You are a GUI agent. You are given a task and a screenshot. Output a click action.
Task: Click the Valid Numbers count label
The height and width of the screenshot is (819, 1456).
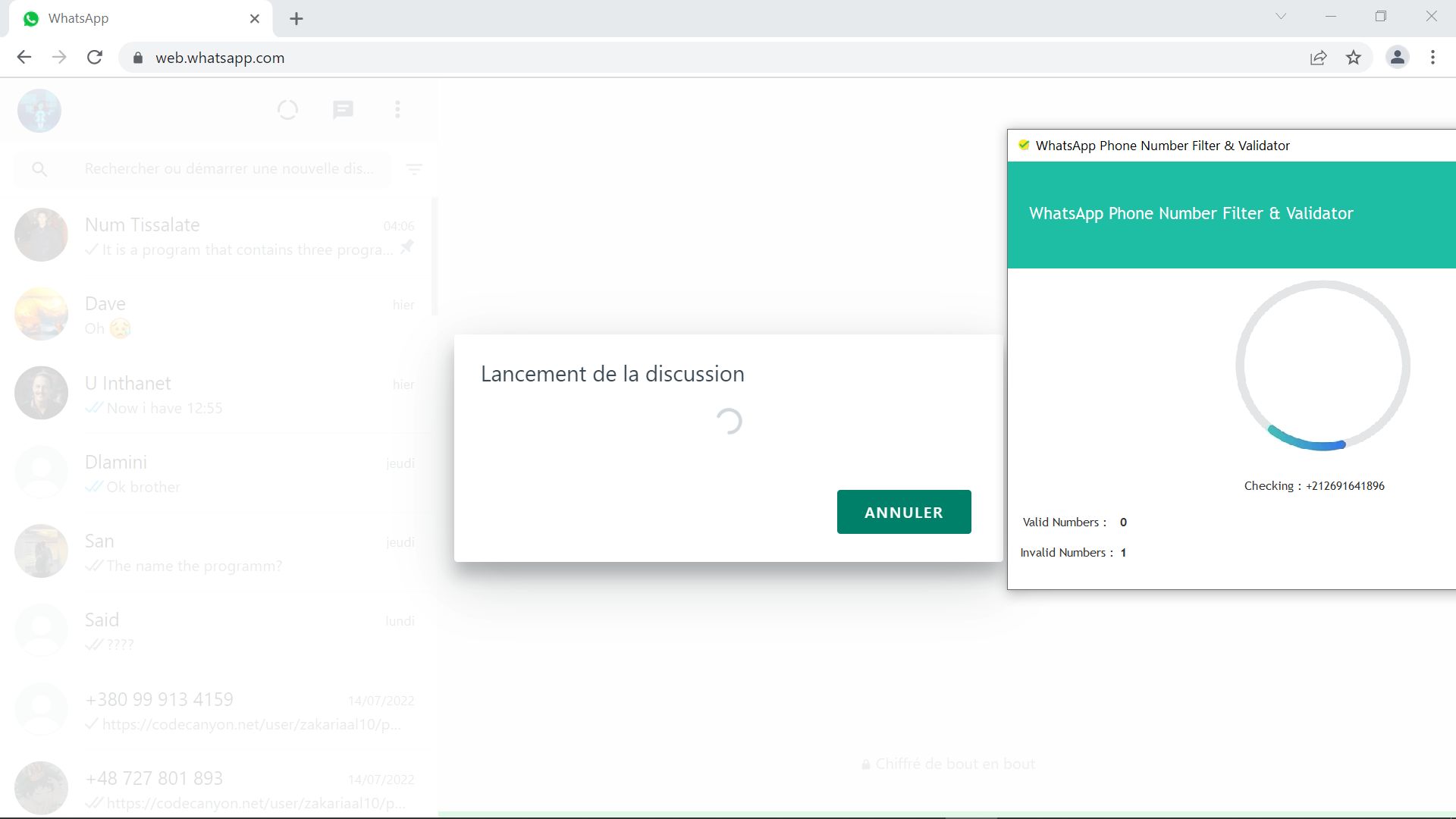coord(1075,522)
